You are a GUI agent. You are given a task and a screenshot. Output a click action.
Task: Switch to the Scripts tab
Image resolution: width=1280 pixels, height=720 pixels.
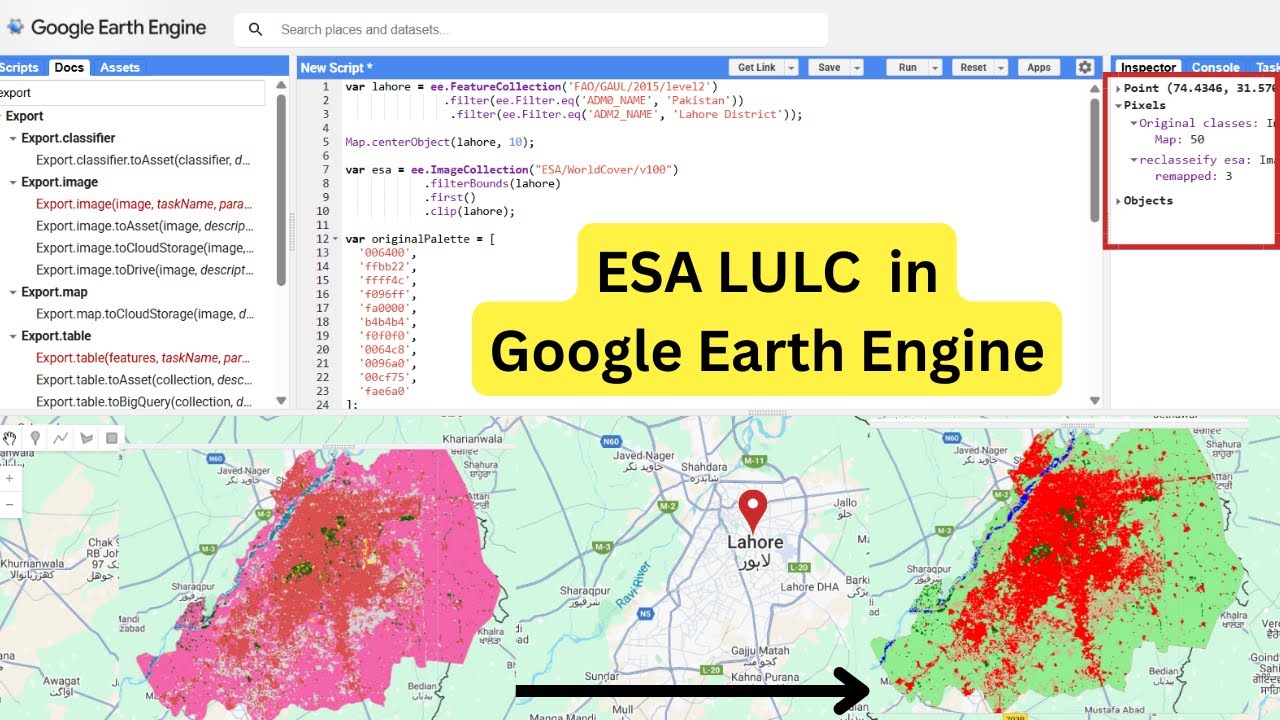[19, 67]
